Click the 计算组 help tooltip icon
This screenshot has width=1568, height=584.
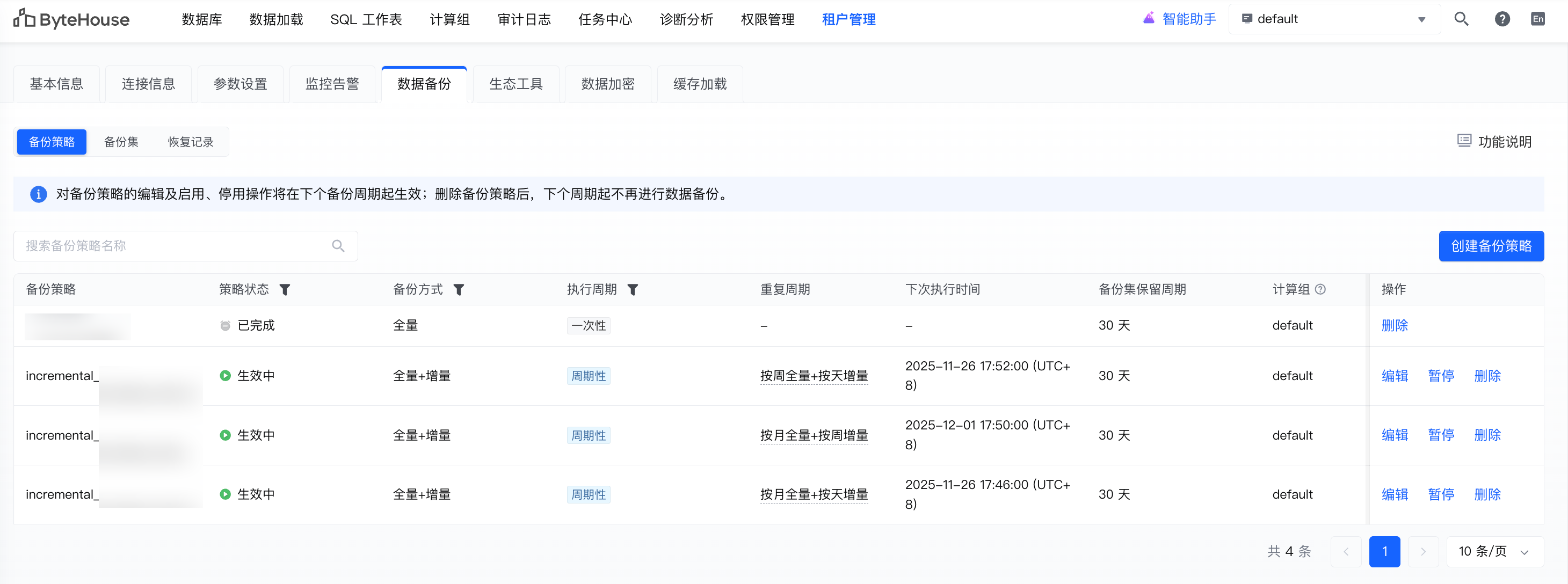(x=1320, y=289)
